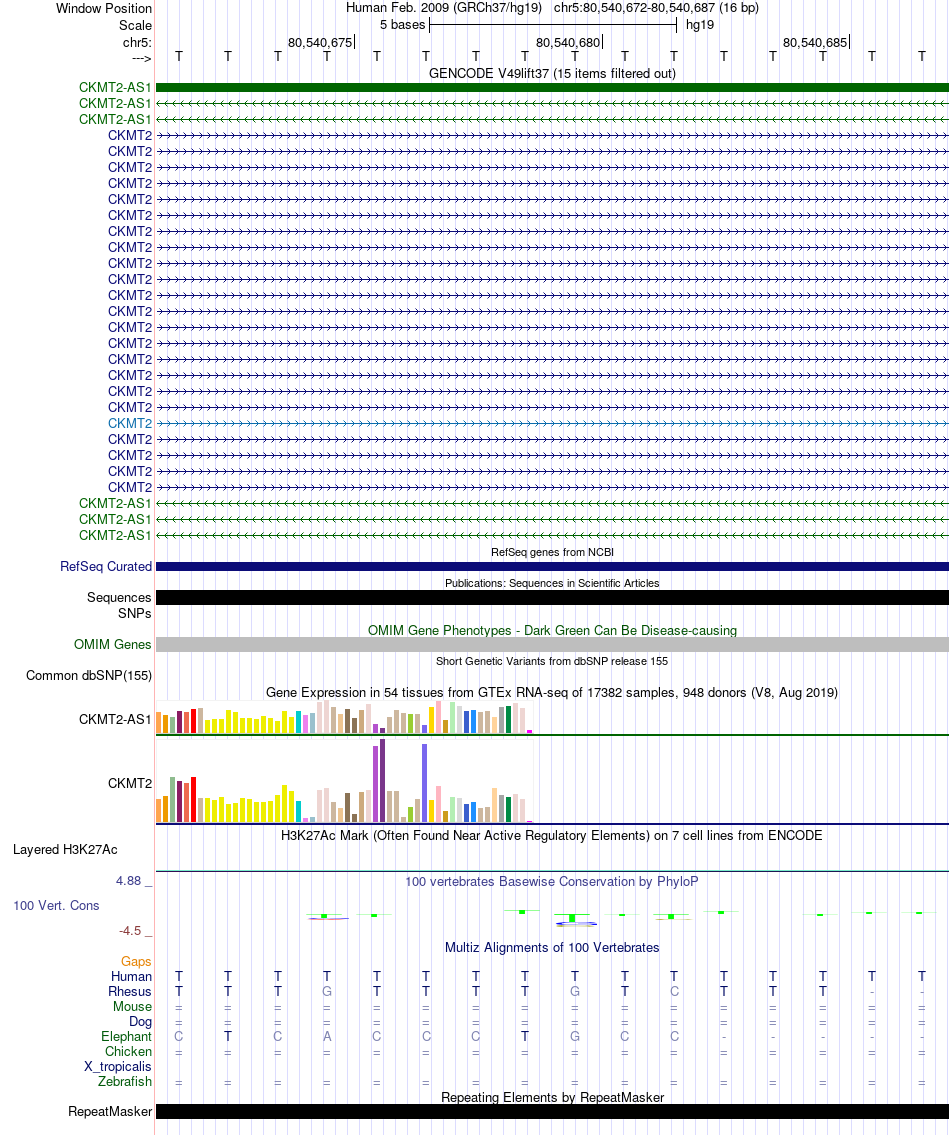Click the Mouse alignment row label

click(133, 1007)
